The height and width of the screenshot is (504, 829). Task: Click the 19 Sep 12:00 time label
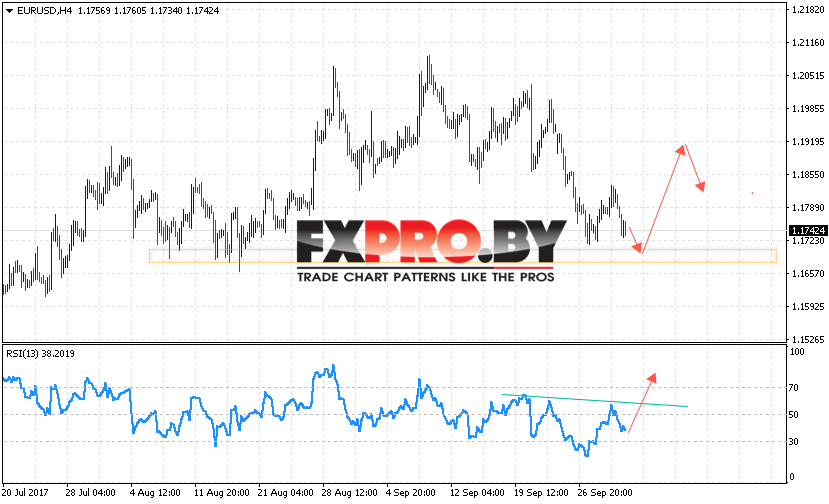click(541, 492)
